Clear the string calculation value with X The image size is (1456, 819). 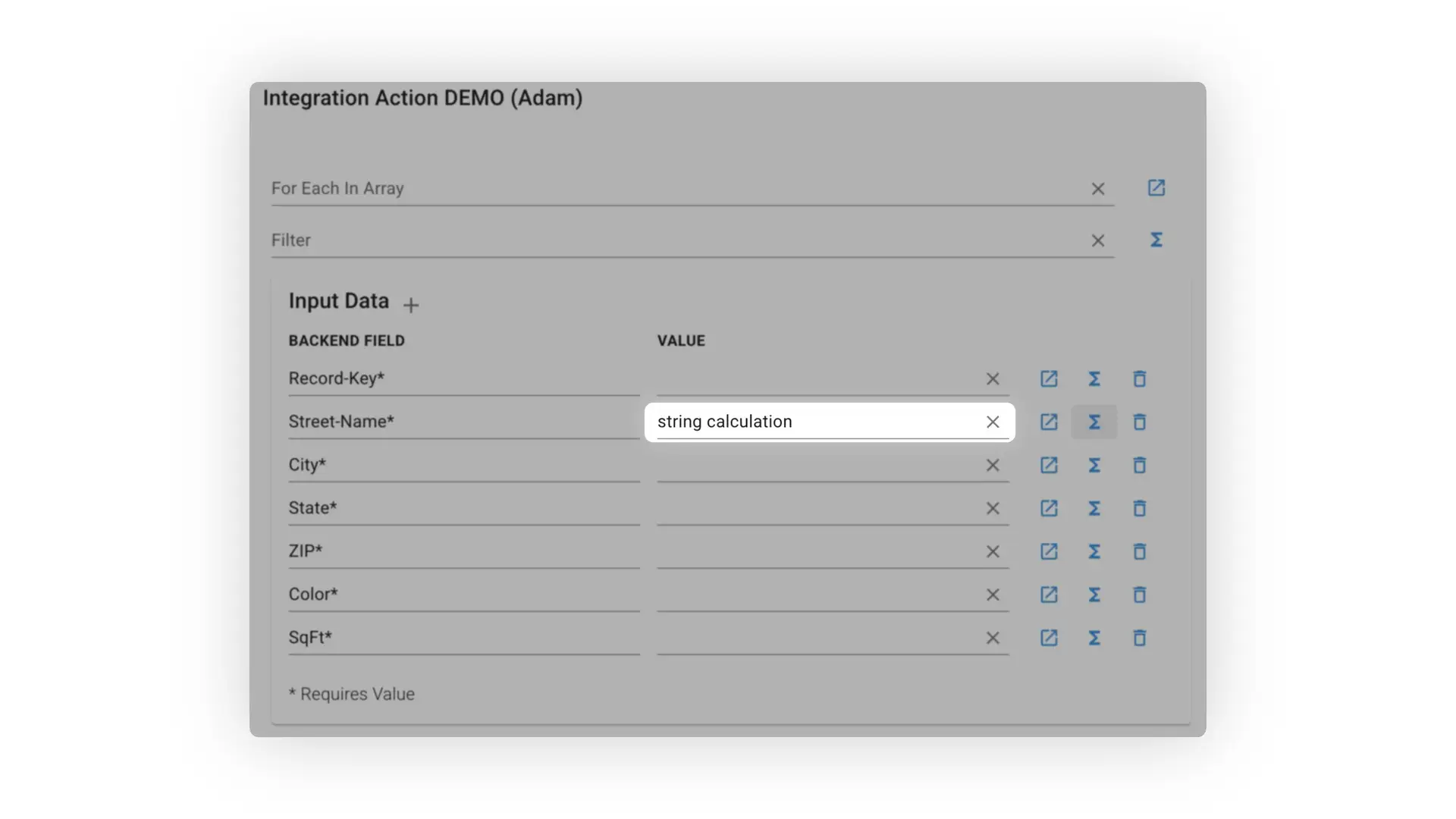992,422
